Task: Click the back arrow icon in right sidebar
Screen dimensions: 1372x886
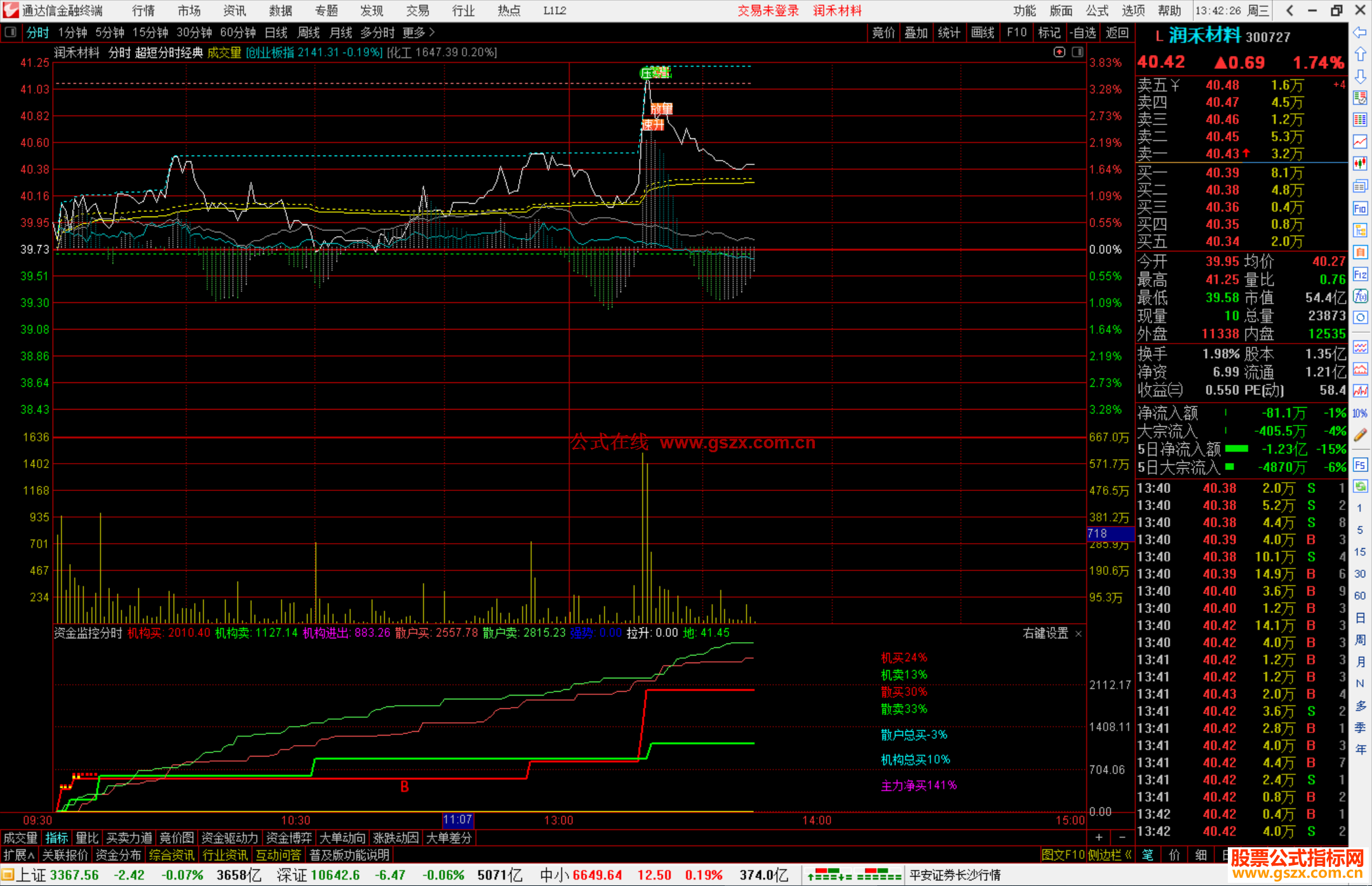Action: coord(1360,32)
